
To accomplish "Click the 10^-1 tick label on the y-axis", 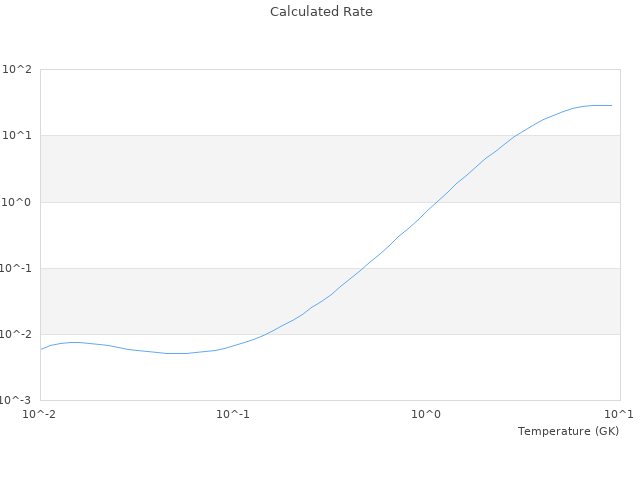I will [x=15, y=268].
